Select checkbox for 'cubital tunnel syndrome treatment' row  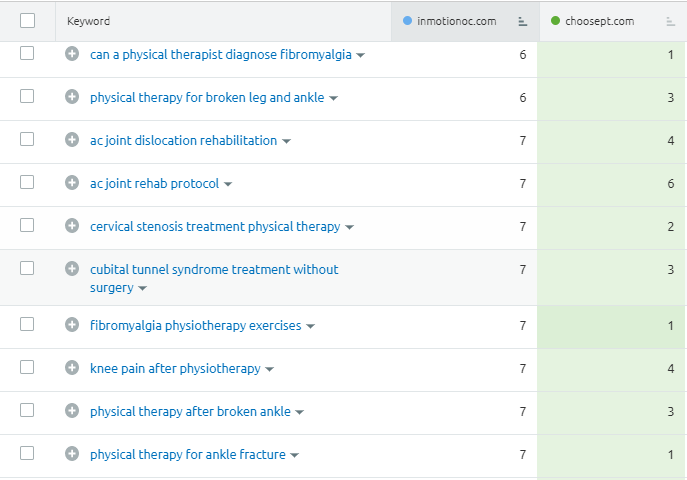point(27,268)
